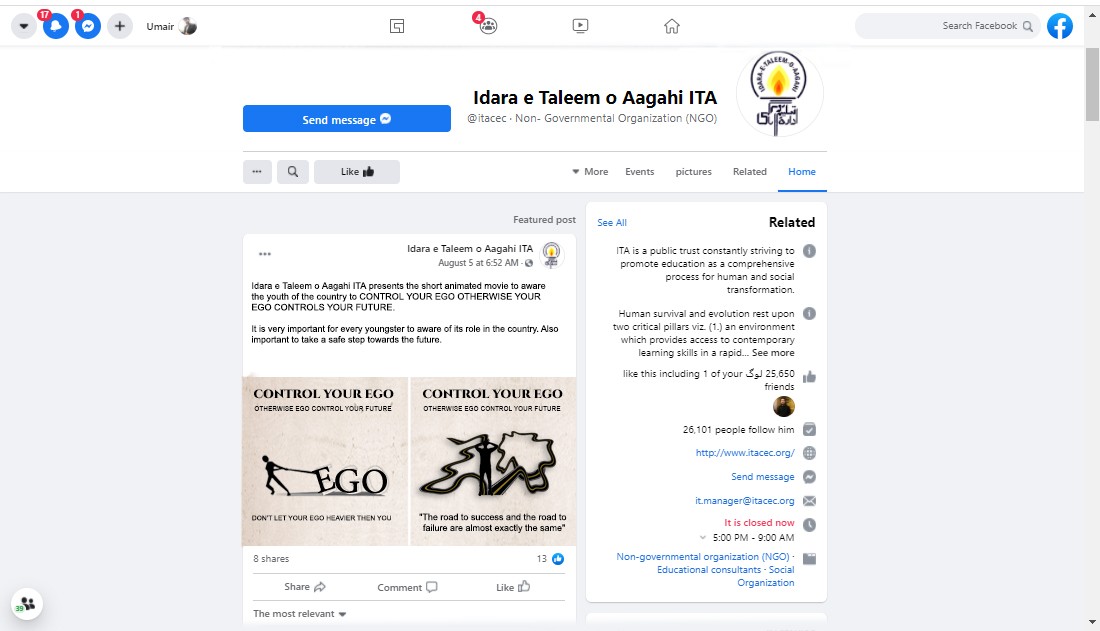Click the new group chat floating icon
Viewport: 1100px width, 631px height.
(x=27, y=604)
